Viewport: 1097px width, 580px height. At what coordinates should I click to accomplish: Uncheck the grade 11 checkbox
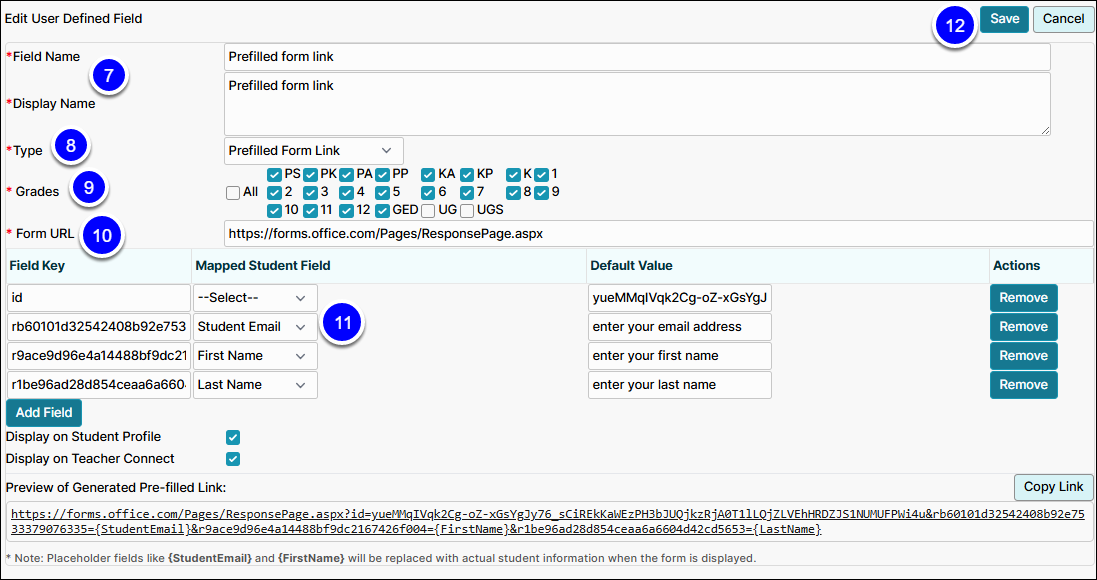(x=311, y=210)
